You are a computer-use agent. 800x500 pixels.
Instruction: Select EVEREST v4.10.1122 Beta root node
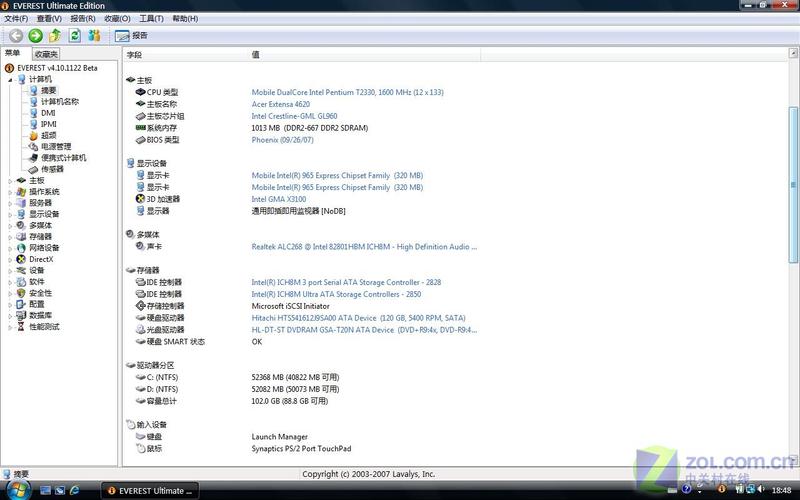pos(57,68)
